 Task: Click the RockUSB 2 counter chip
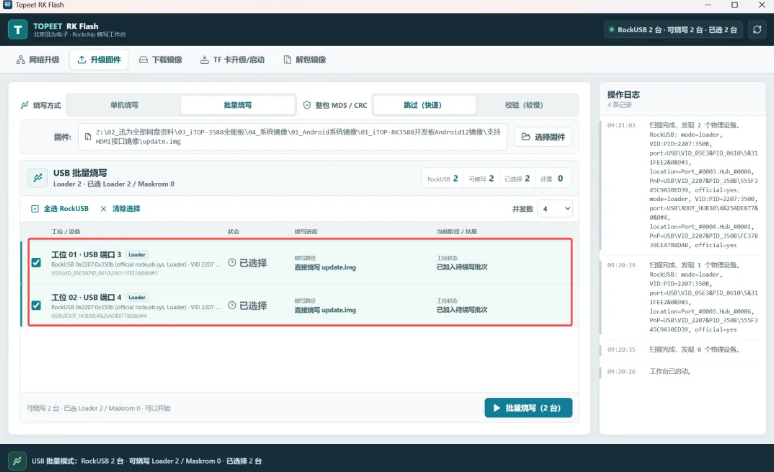click(443, 178)
